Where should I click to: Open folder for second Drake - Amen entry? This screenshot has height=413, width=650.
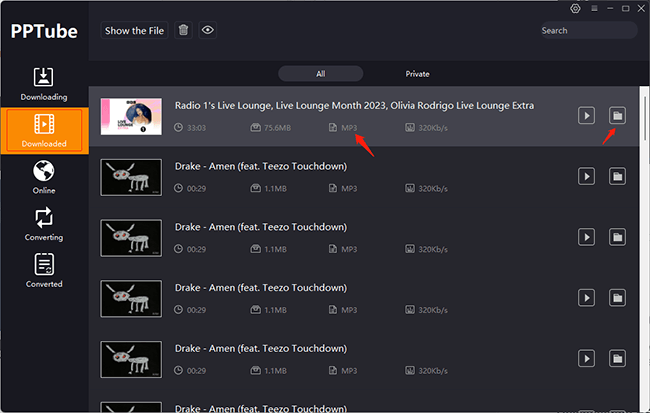pyautogui.click(x=617, y=237)
